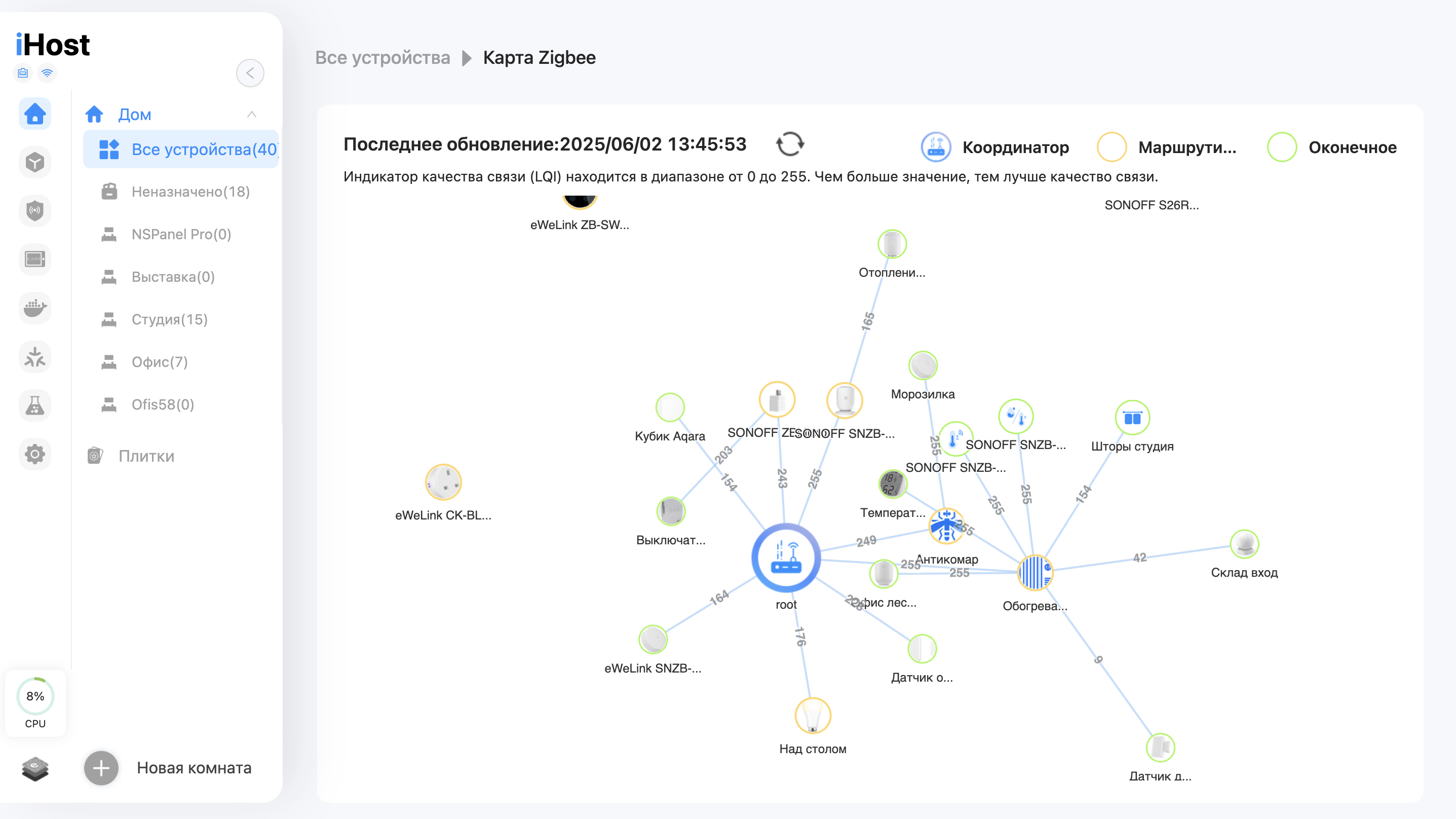1456x819 pixels.
Task: Click the Над столом light bulb node
Action: coord(812,716)
